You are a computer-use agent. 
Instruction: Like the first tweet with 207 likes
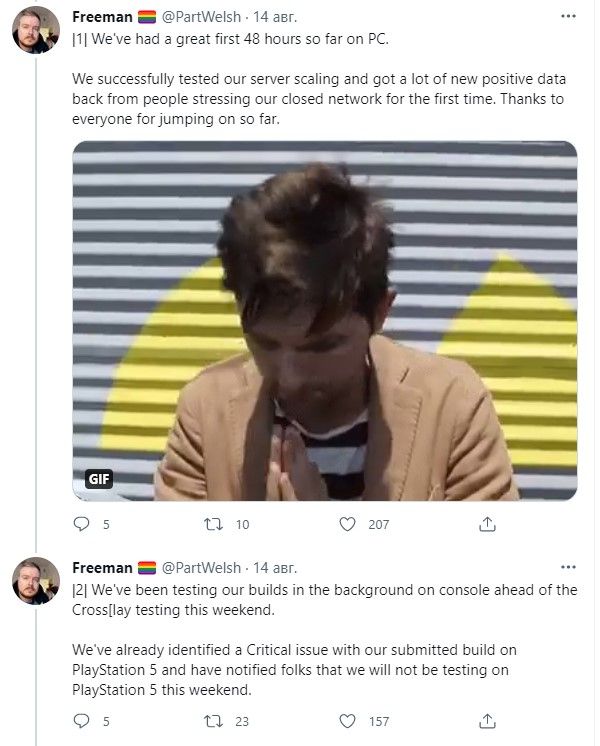[348, 524]
